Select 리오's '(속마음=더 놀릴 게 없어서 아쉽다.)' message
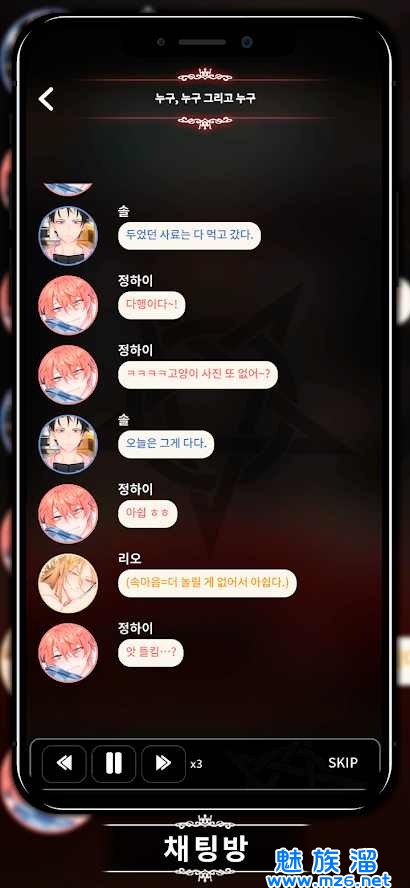 (207, 583)
